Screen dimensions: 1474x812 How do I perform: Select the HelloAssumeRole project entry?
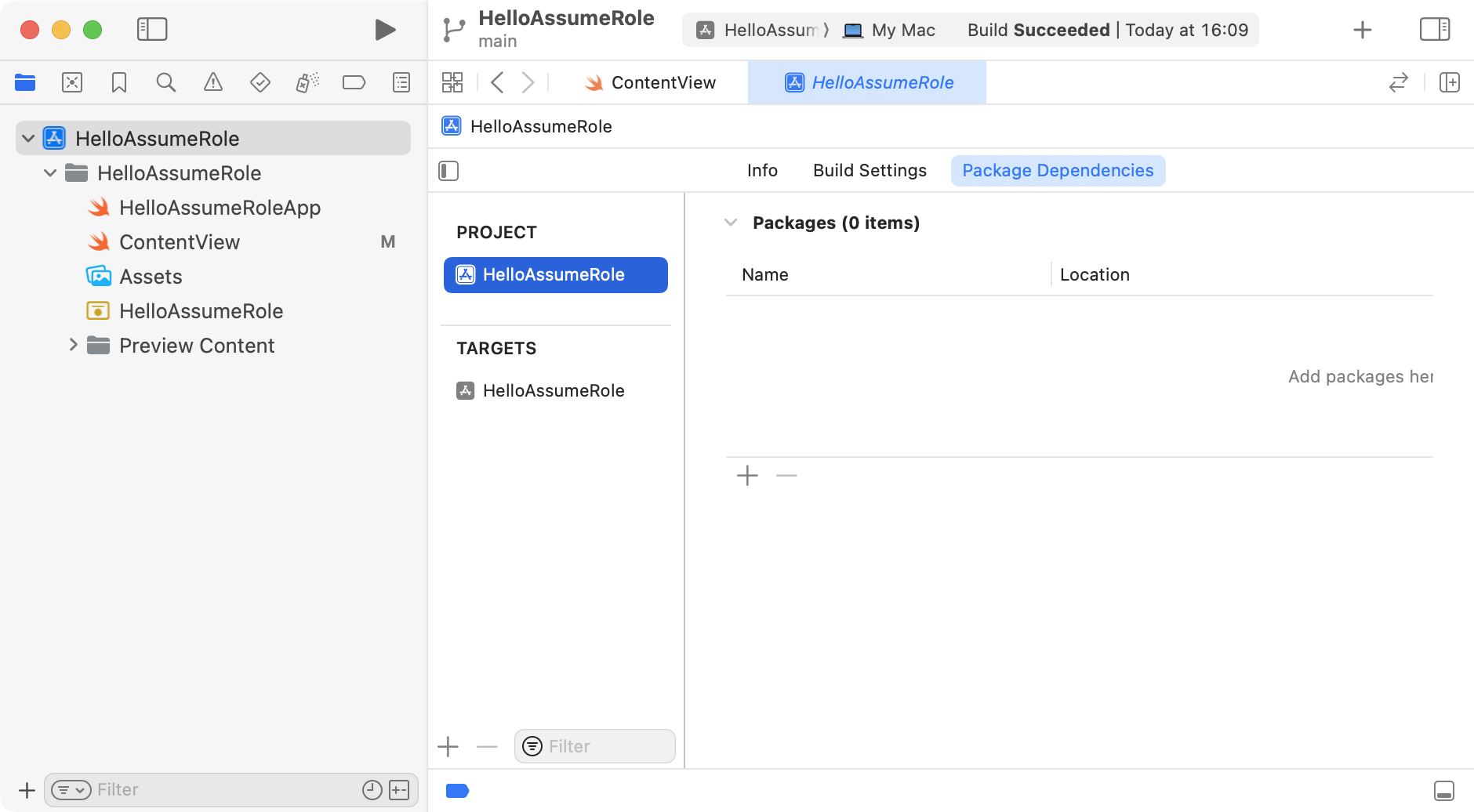point(556,275)
